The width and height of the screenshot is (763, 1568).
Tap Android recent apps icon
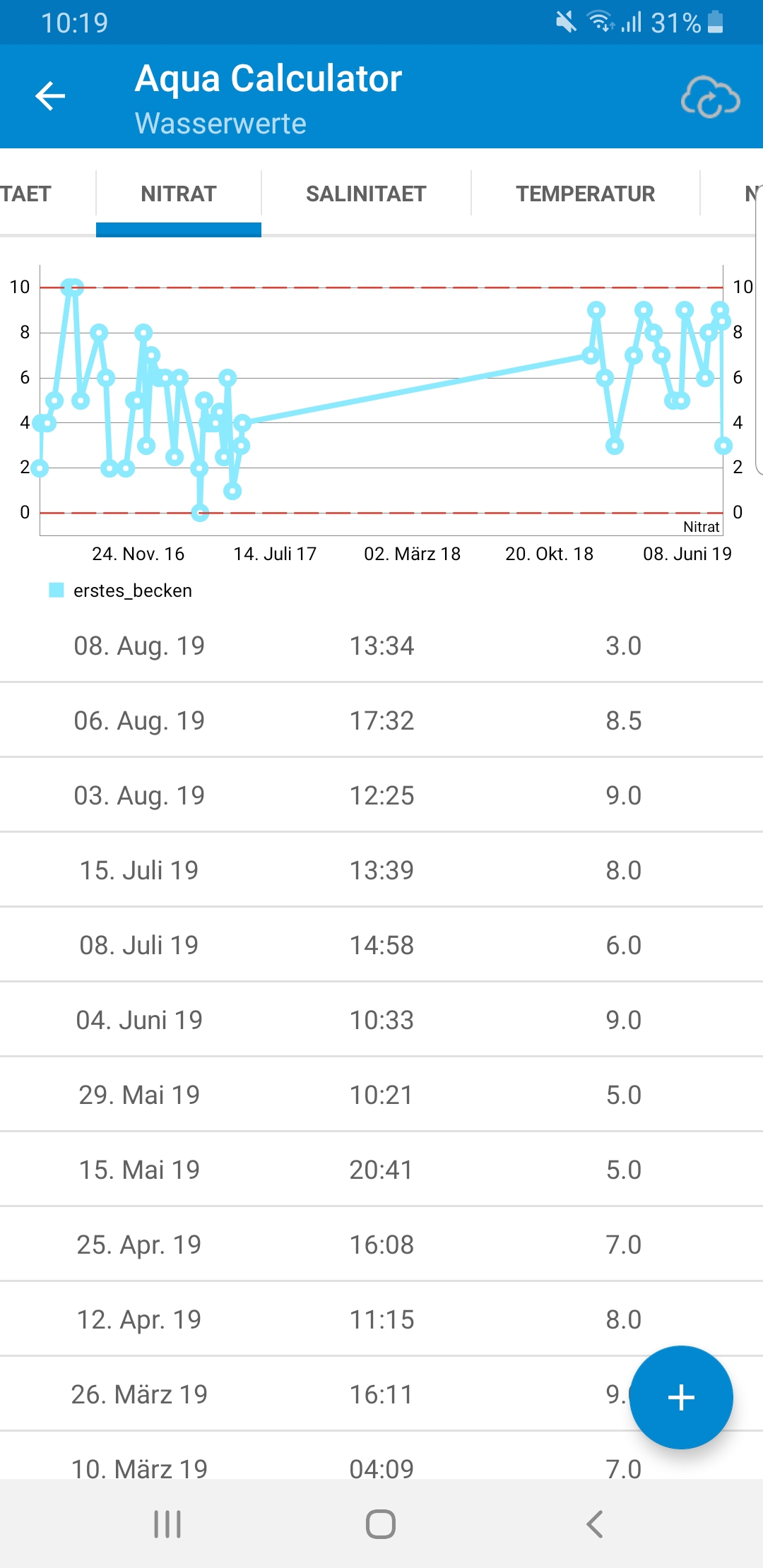167,1524
